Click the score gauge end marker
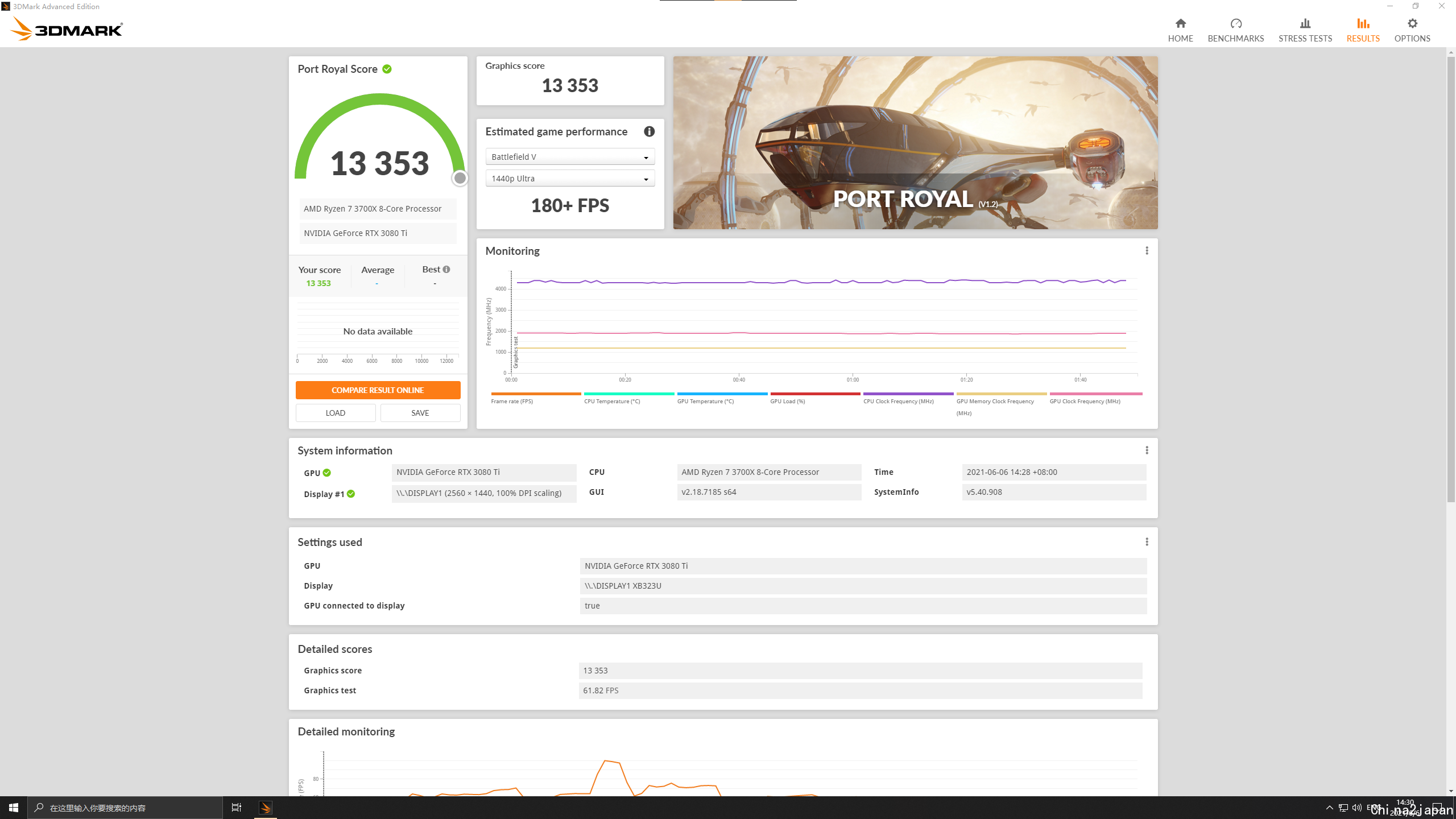The image size is (1456, 819). [x=460, y=178]
